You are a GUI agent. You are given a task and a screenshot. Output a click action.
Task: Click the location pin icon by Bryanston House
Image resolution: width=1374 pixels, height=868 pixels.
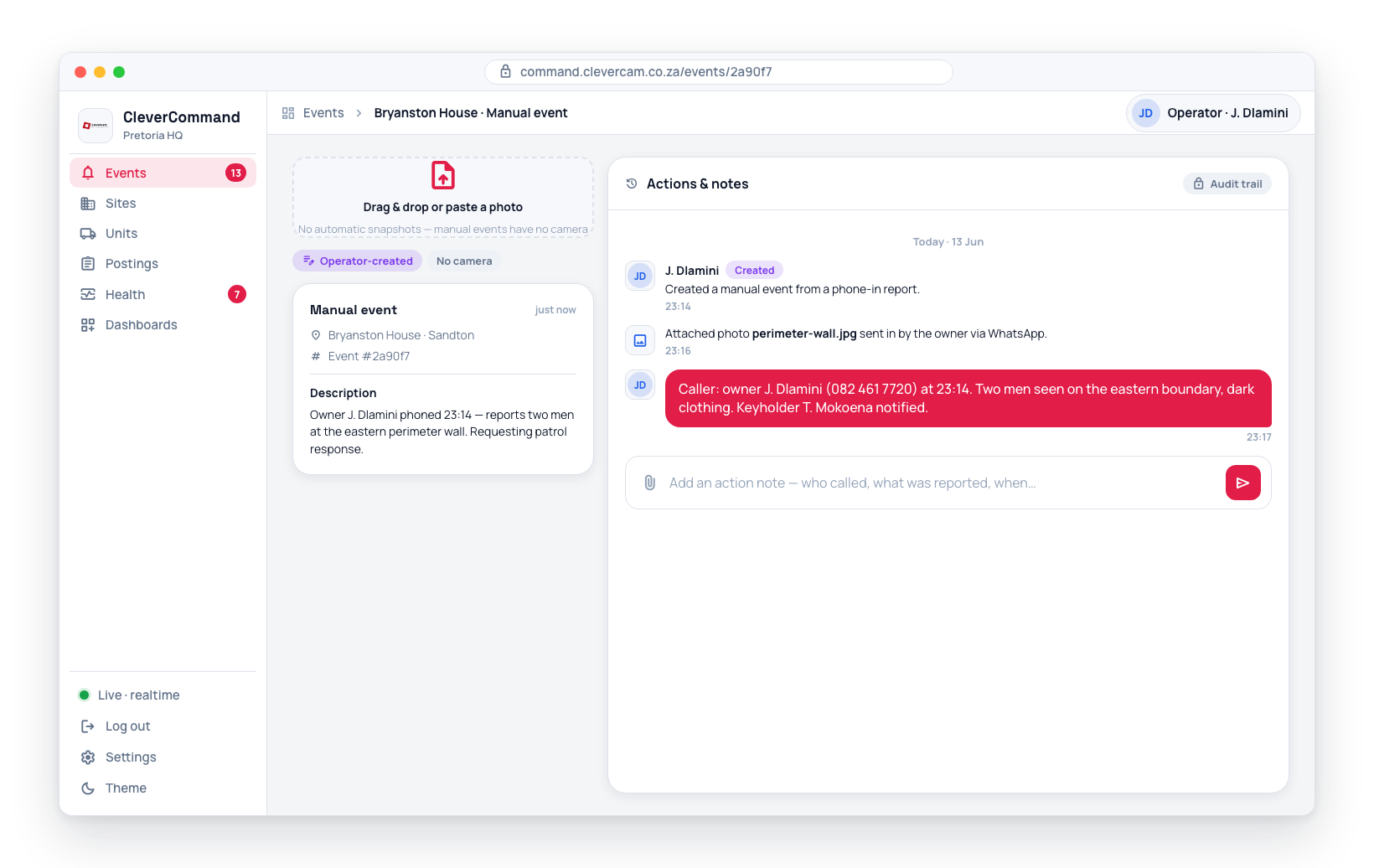pyautogui.click(x=316, y=335)
